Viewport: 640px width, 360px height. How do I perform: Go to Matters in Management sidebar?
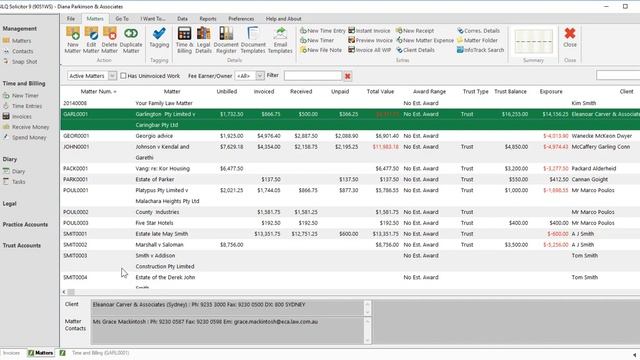[17, 41]
